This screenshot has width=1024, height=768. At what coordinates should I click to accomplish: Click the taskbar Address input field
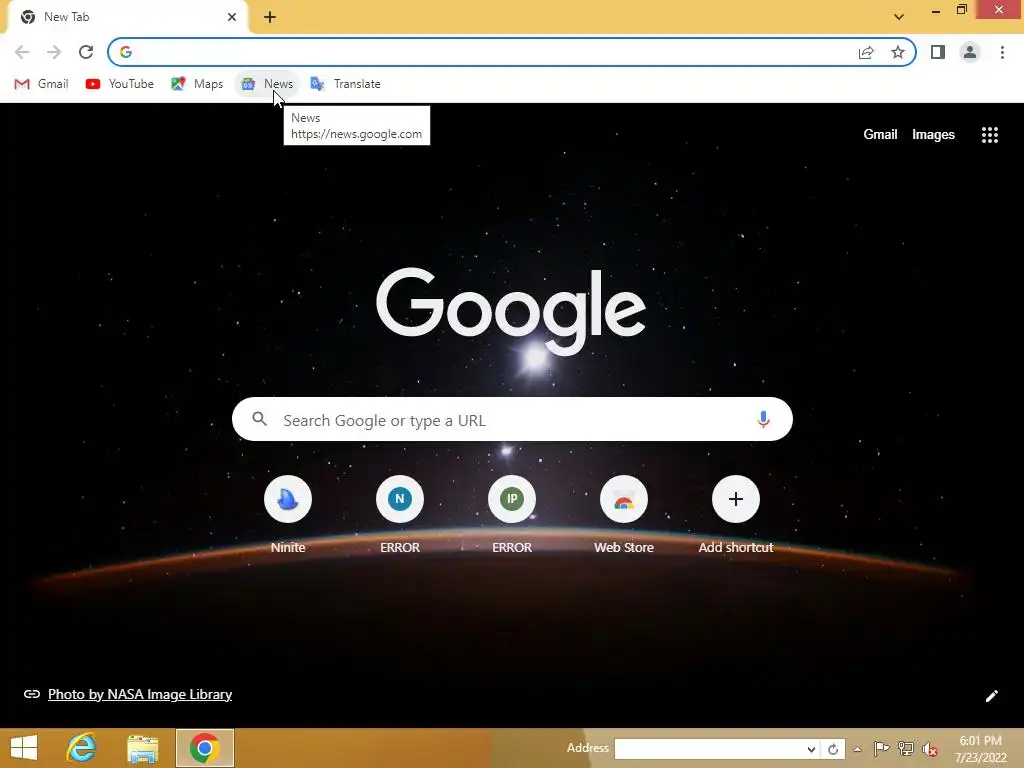[709, 749]
